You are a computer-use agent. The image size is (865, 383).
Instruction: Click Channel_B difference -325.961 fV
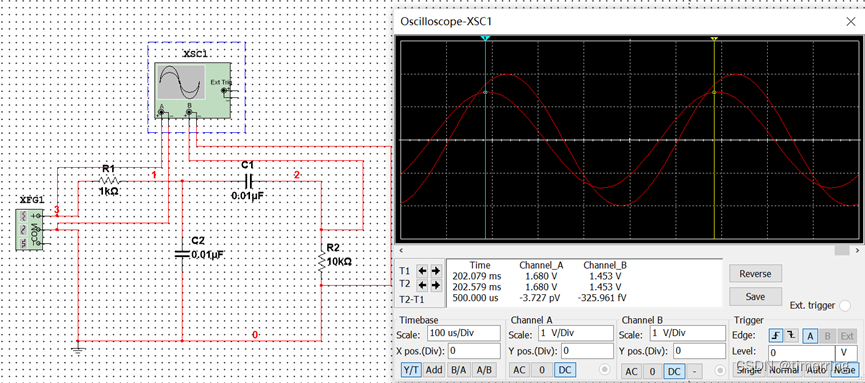(x=602, y=298)
